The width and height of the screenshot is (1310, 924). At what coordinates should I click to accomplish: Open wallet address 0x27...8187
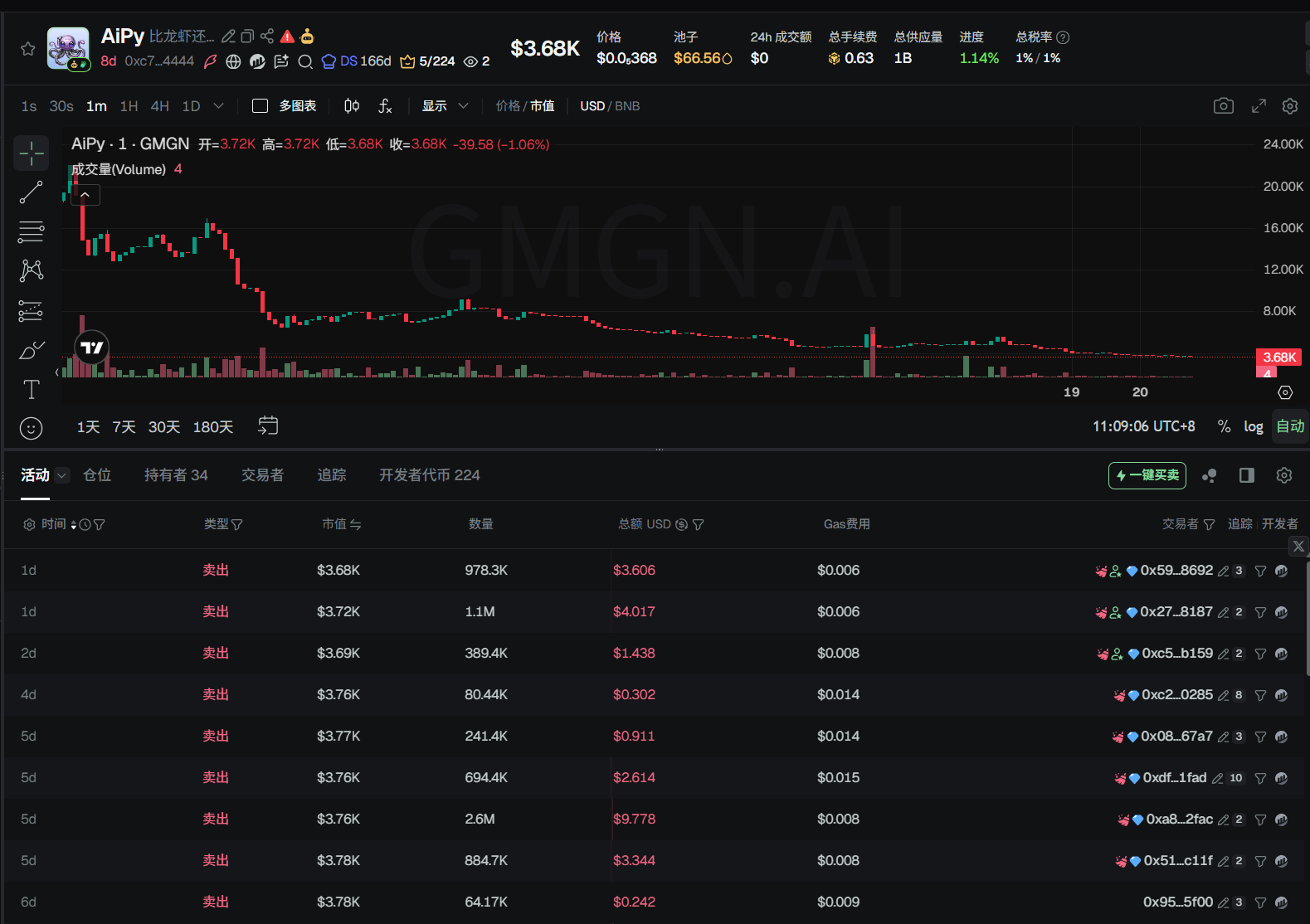coord(1176,611)
